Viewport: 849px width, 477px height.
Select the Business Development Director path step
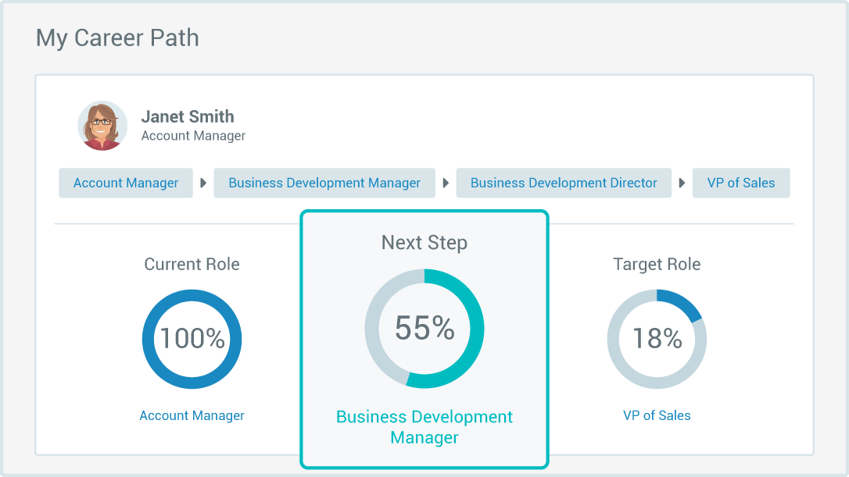564,183
